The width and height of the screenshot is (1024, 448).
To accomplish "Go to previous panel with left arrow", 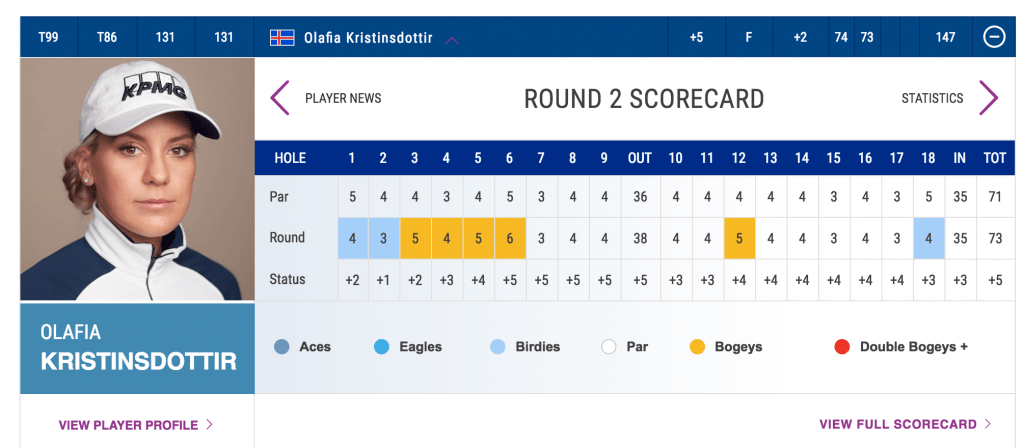I will click(x=280, y=98).
